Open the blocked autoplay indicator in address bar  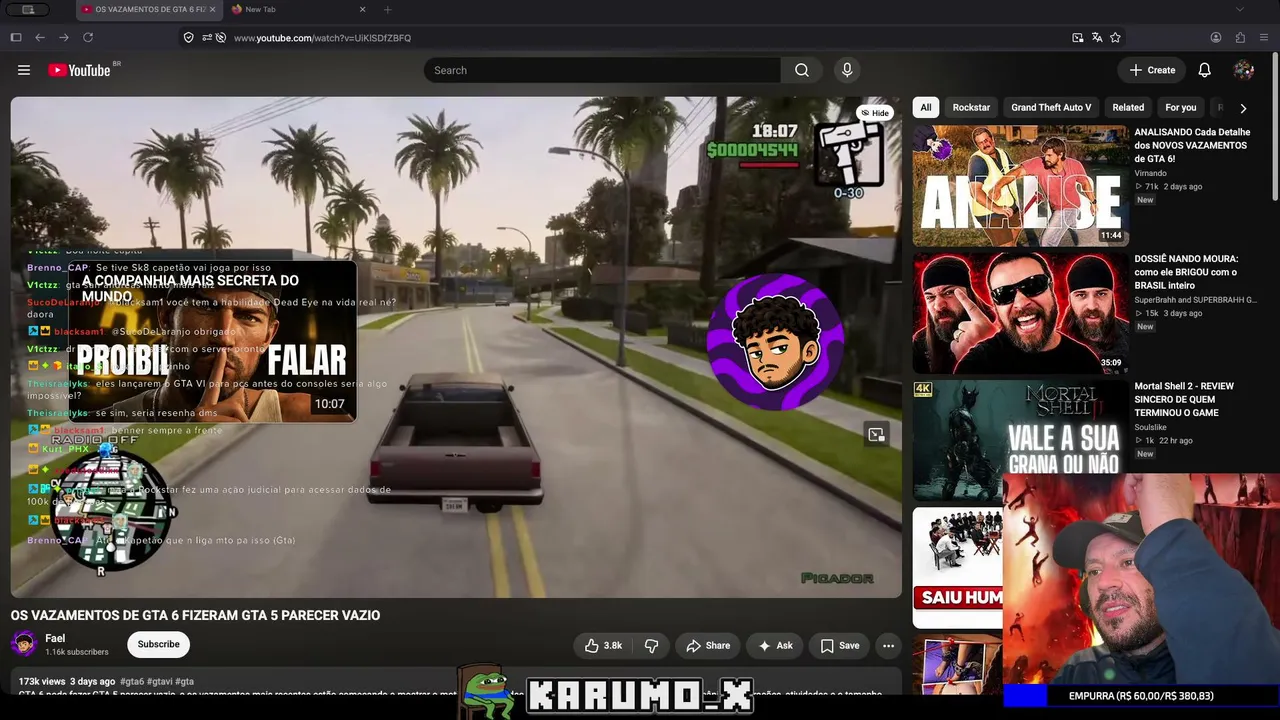220,38
